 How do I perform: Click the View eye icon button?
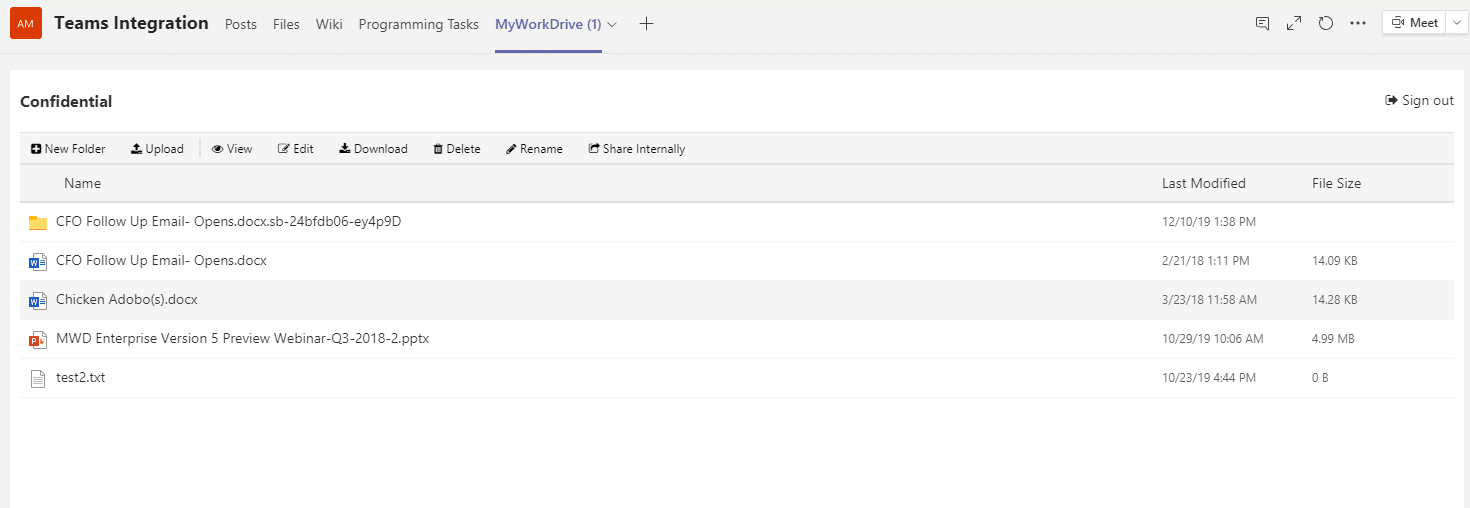pyautogui.click(x=231, y=149)
